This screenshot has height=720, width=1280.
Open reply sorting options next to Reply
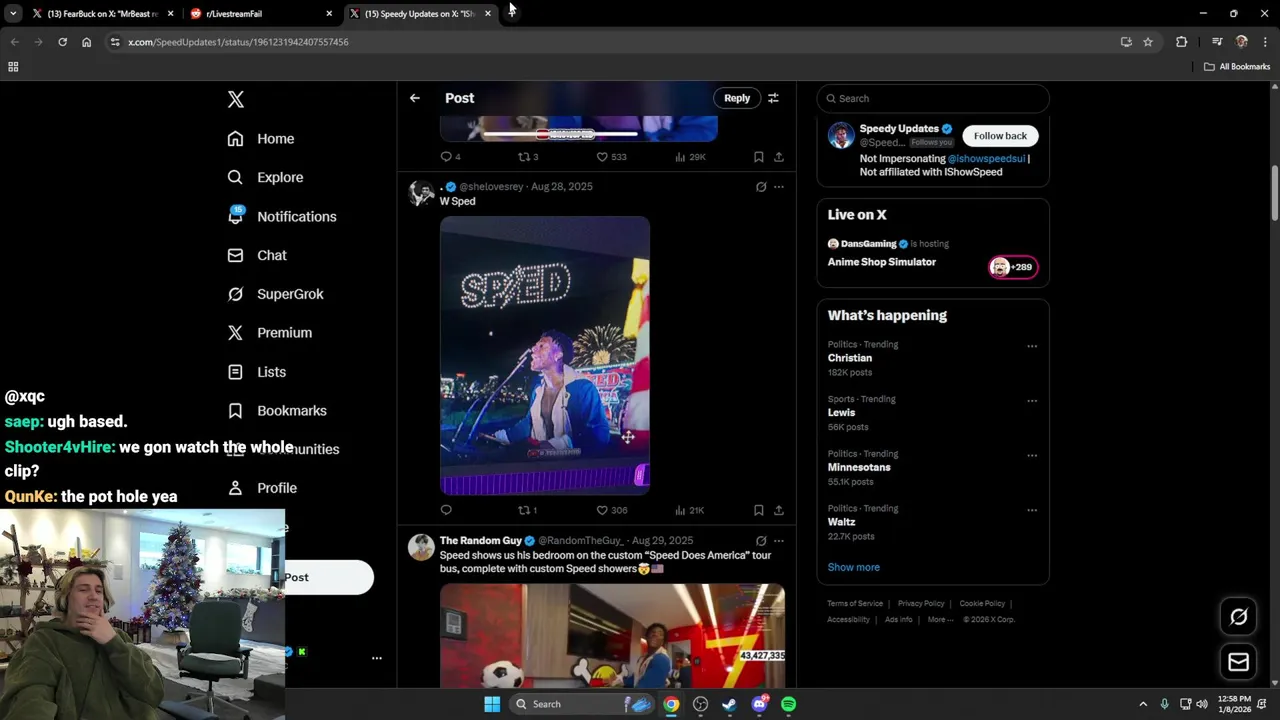(773, 98)
